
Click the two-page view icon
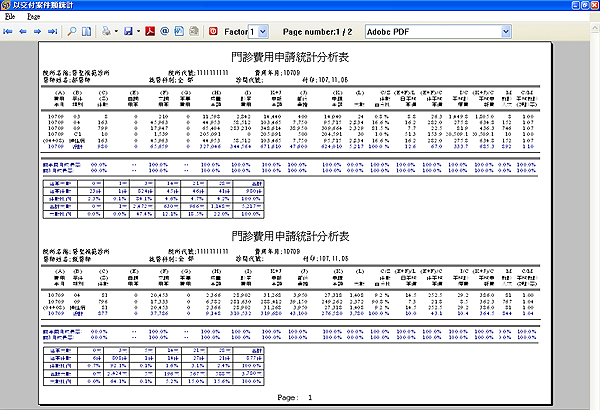(x=87, y=32)
